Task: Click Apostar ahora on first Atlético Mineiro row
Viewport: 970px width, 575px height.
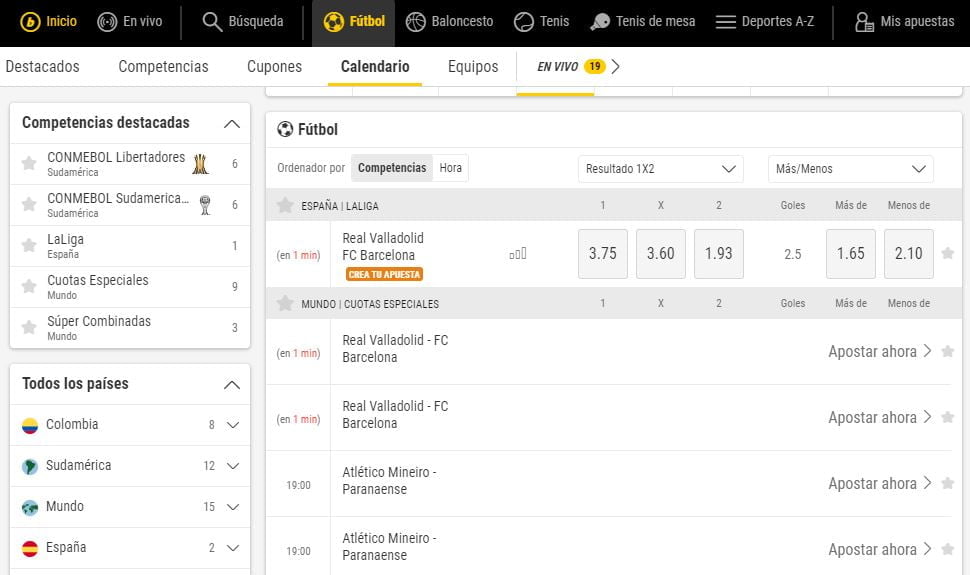Action: (x=880, y=483)
